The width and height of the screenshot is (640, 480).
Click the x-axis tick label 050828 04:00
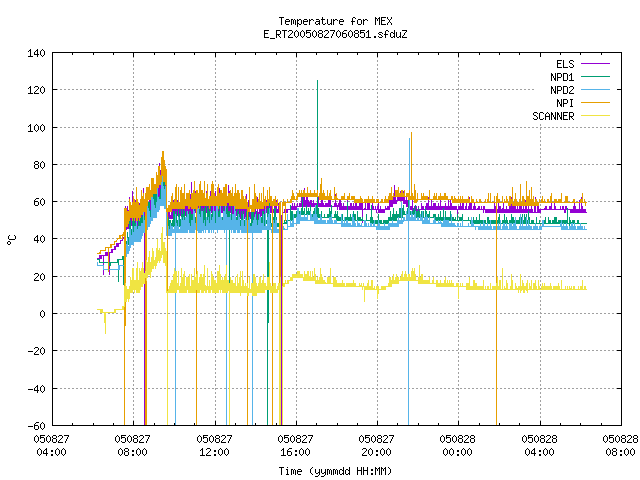pyautogui.click(x=540, y=446)
